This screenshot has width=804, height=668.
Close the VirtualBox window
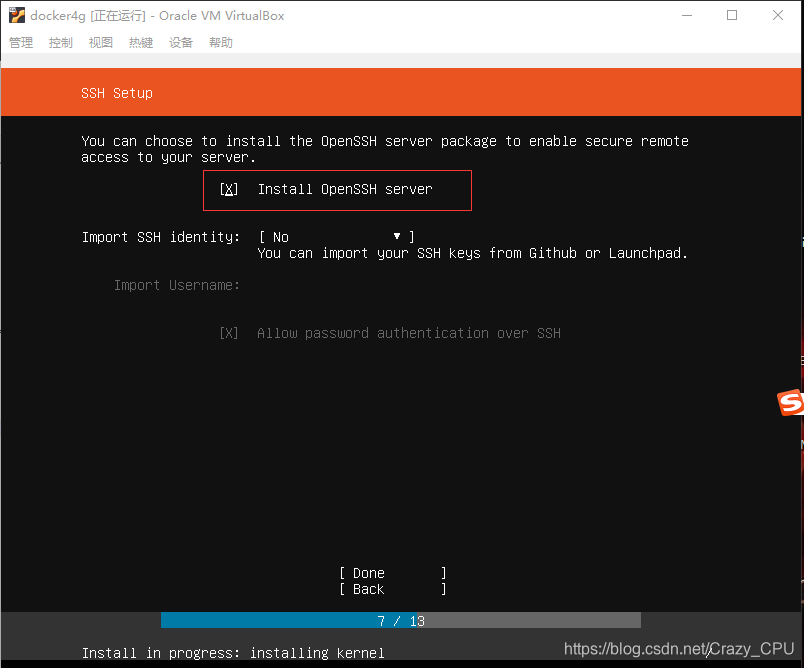pos(778,15)
